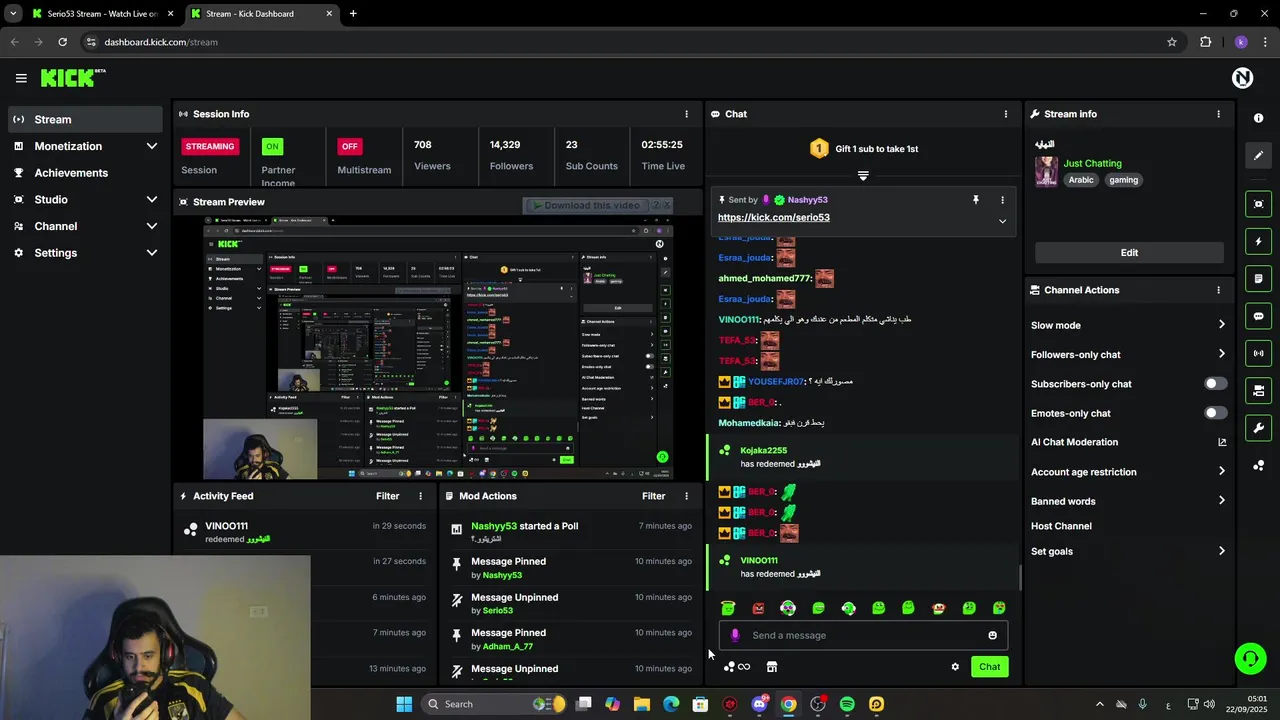
Task: Open the shop icon below message box
Action: [771, 667]
